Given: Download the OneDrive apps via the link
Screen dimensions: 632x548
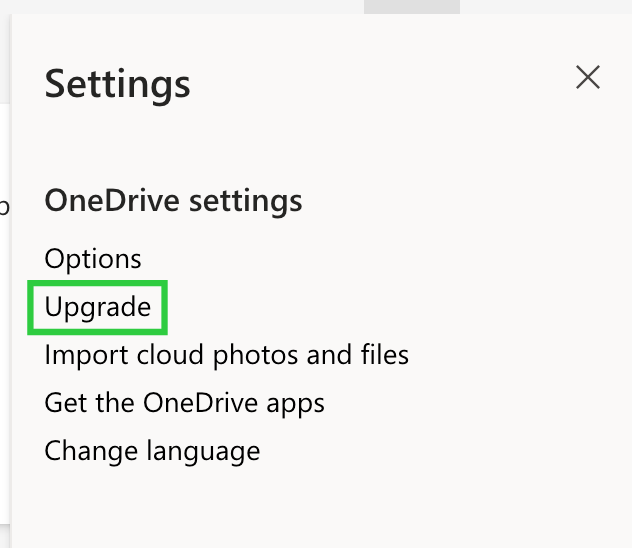Looking at the screenshot, I should point(185,403).
